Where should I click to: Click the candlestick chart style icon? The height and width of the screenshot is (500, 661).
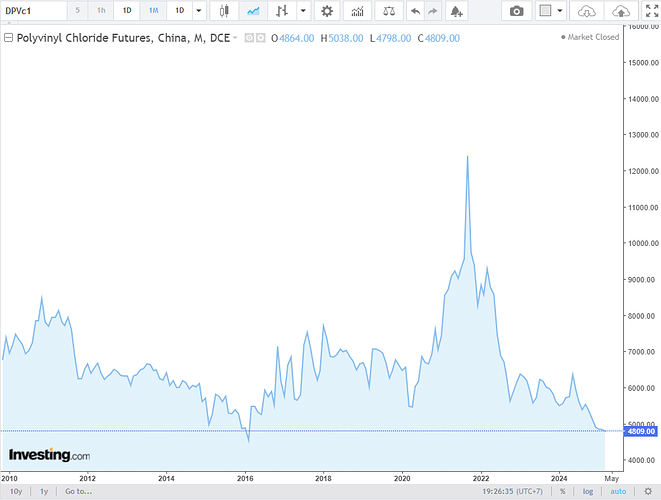click(223, 11)
